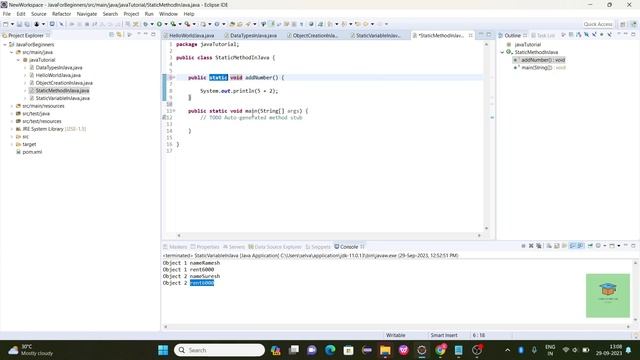Open the Refactor menu

coord(62,14)
